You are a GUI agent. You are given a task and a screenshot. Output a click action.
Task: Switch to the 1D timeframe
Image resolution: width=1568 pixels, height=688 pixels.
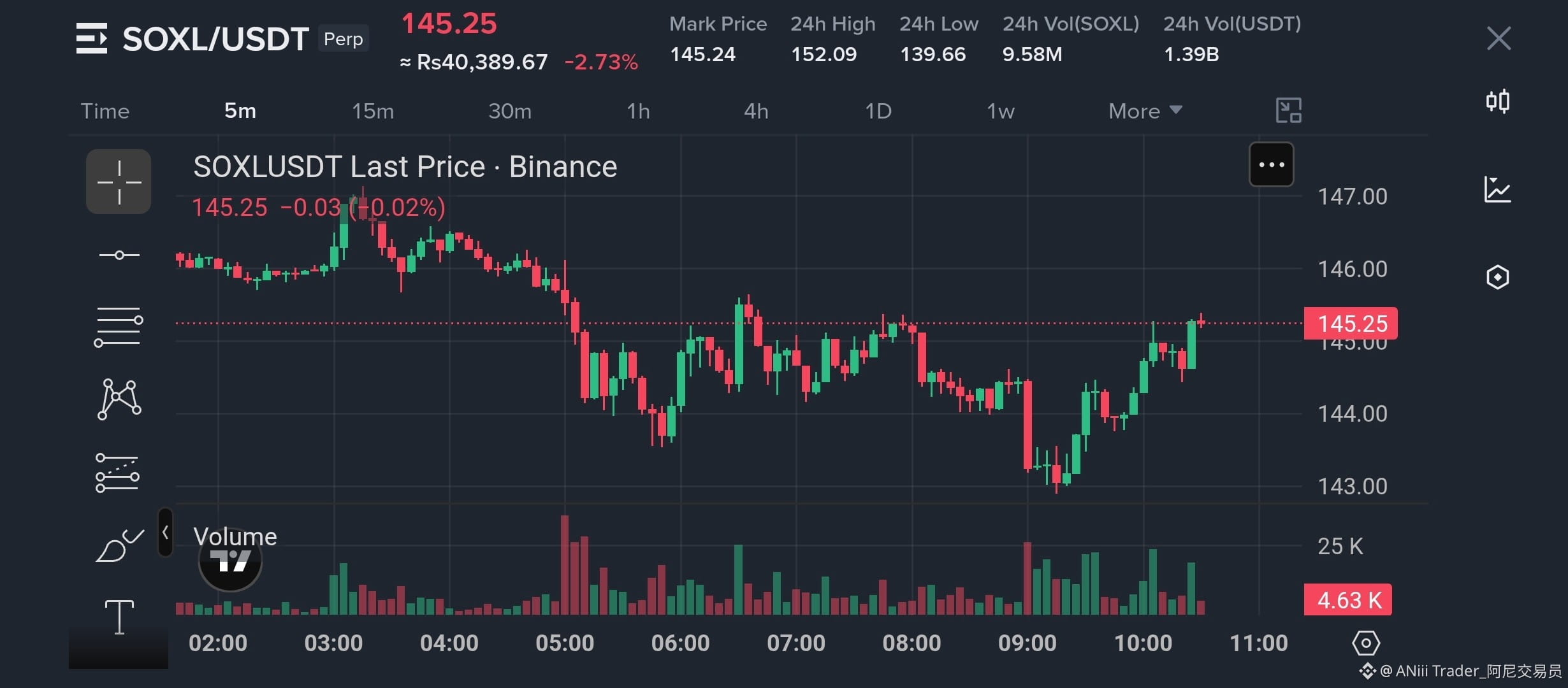[x=878, y=111]
